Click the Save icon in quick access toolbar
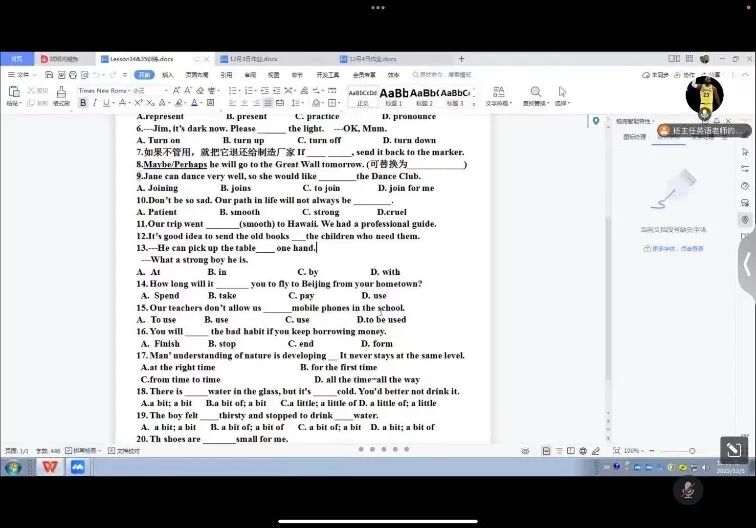 49,75
